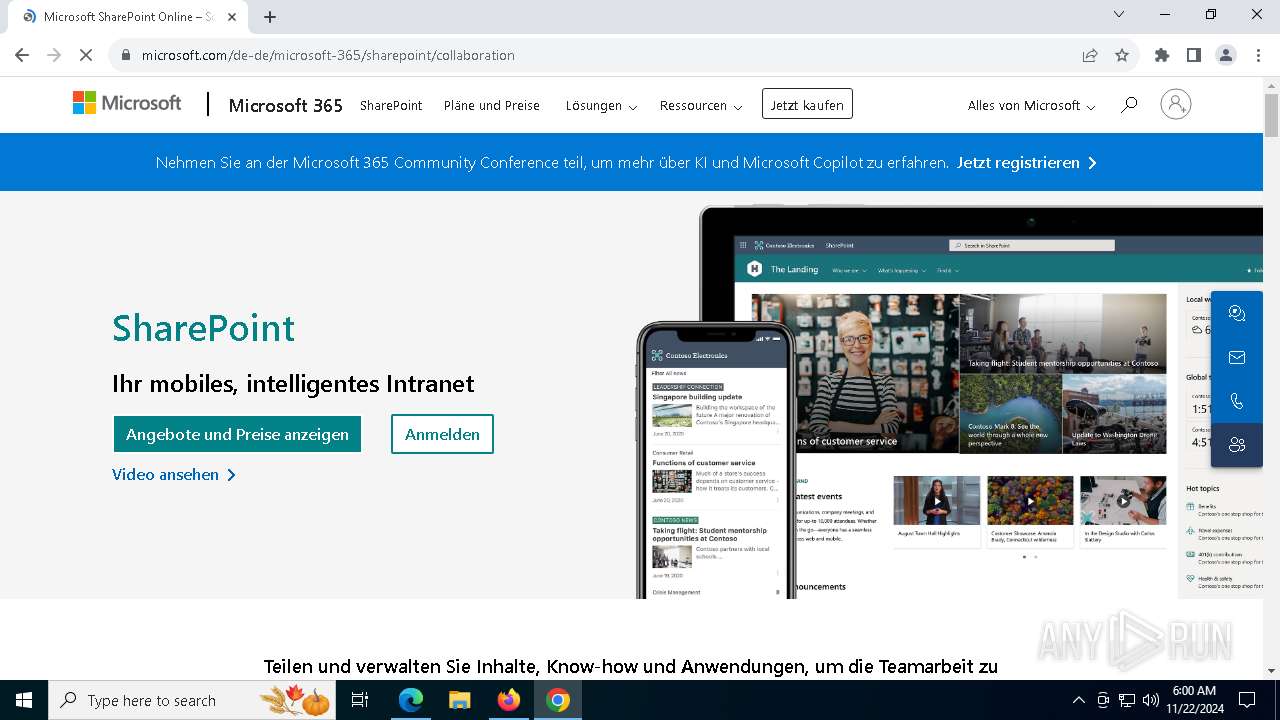
Task: Click the Video ansehen link
Action: click(174, 475)
